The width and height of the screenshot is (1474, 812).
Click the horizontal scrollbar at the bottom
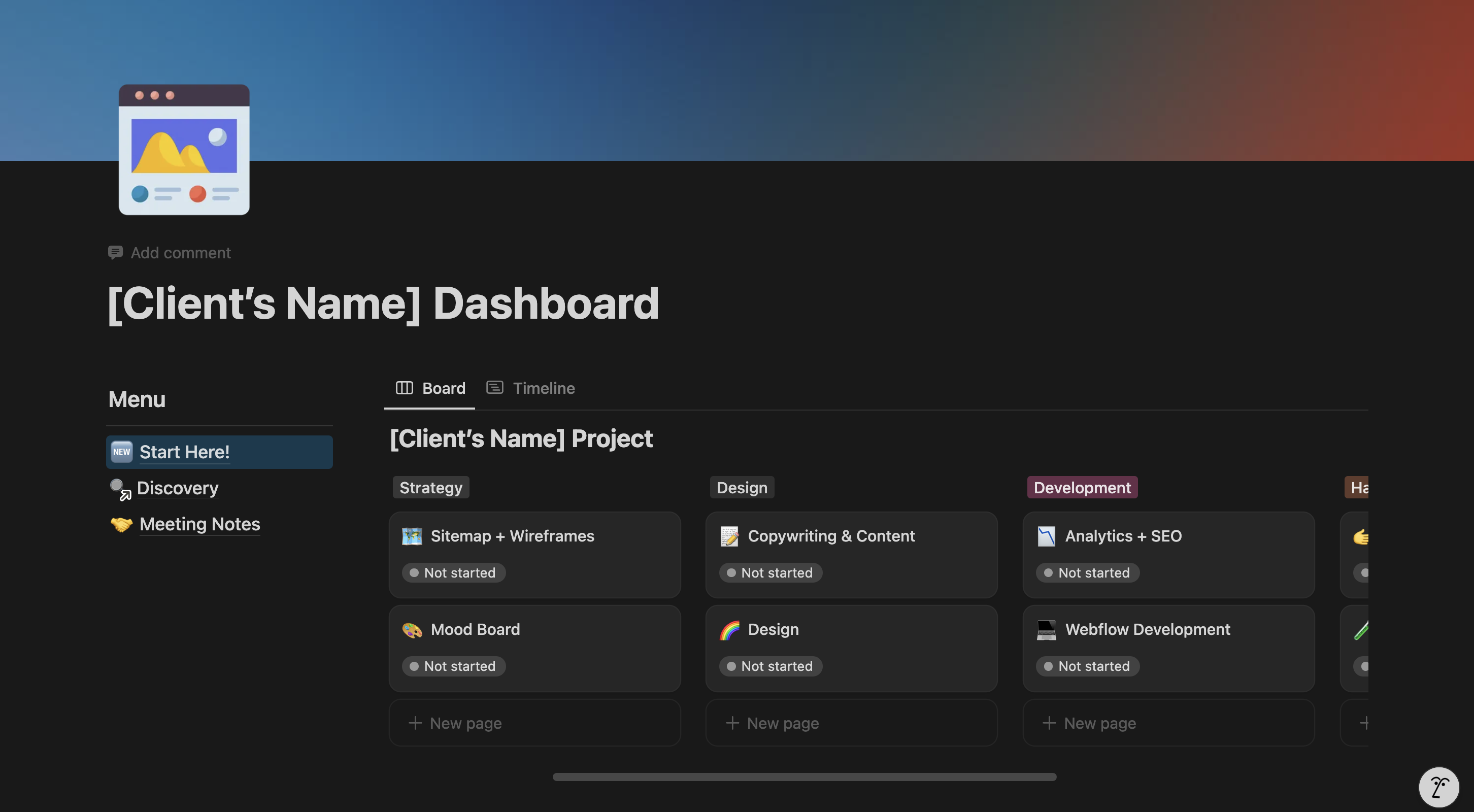point(803,776)
